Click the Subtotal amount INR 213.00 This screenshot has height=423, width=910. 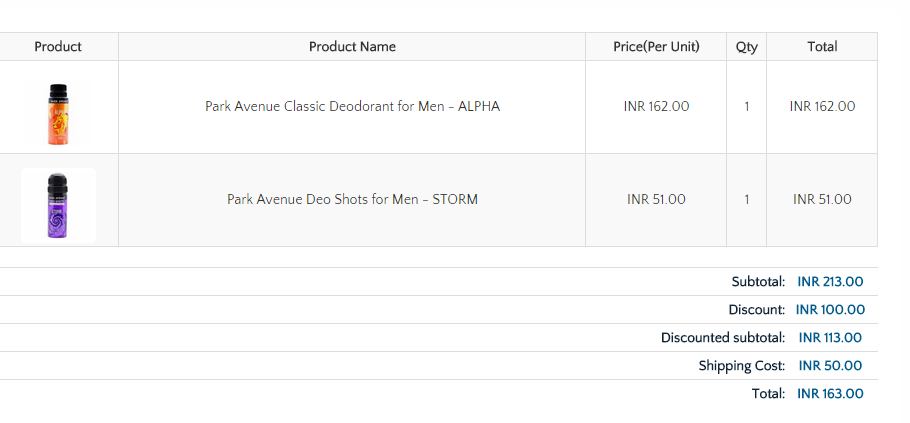[x=830, y=282]
